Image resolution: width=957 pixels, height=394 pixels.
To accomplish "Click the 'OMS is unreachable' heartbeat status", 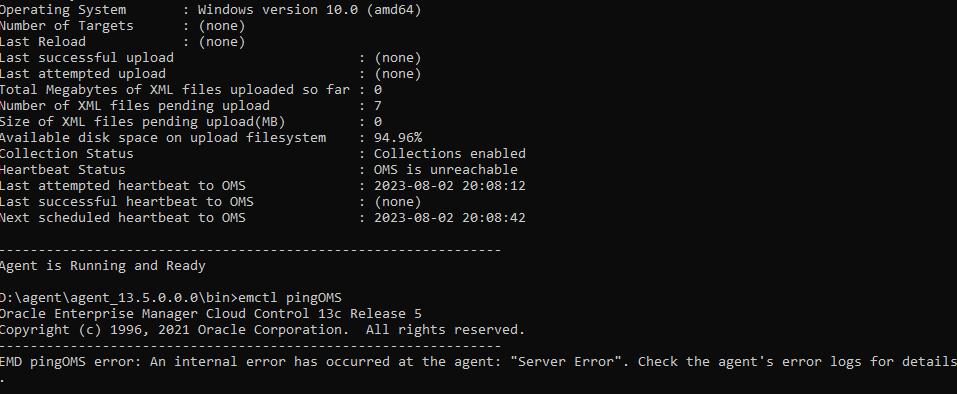I will [446, 170].
